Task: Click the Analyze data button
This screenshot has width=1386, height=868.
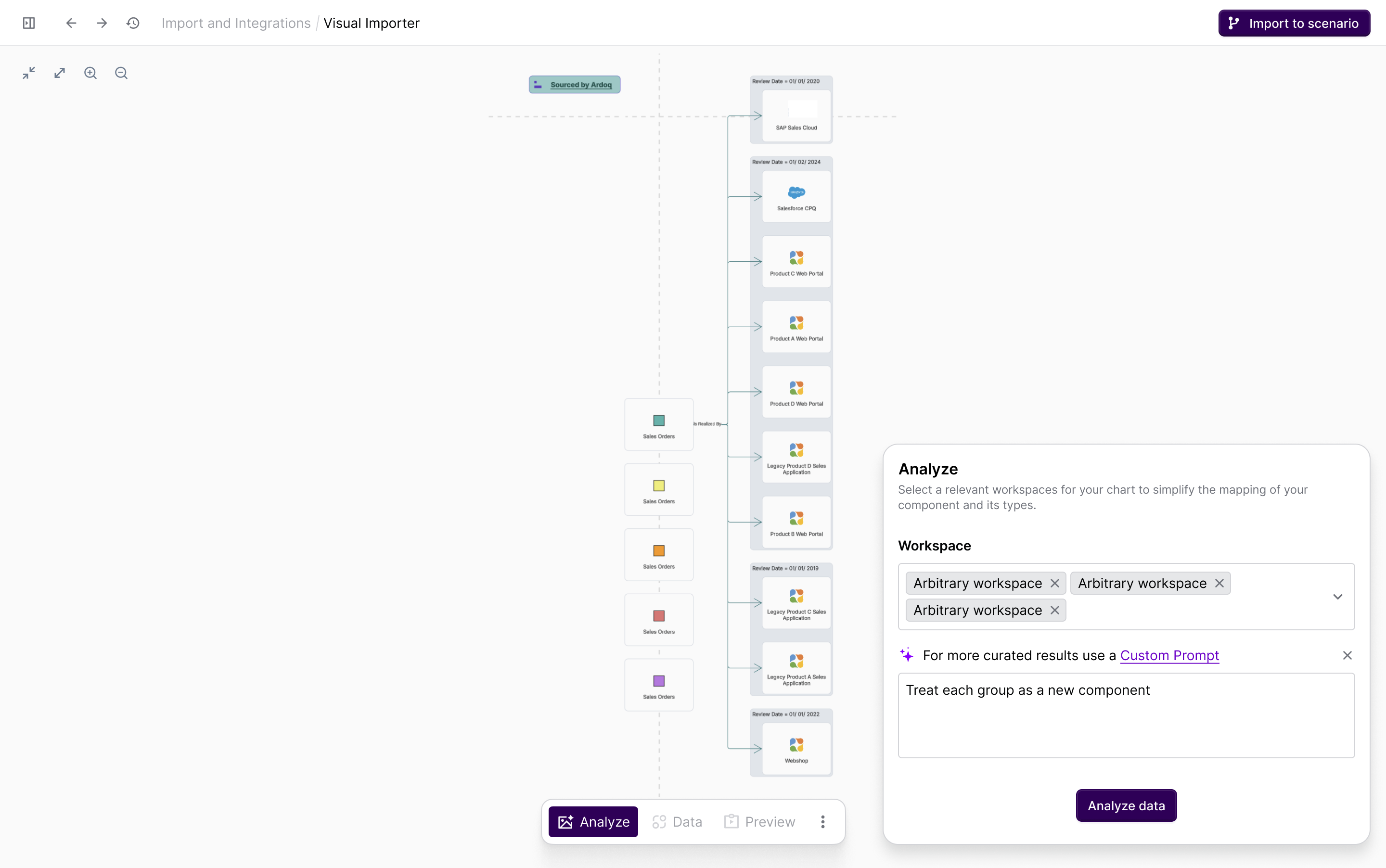Action: [1126, 805]
